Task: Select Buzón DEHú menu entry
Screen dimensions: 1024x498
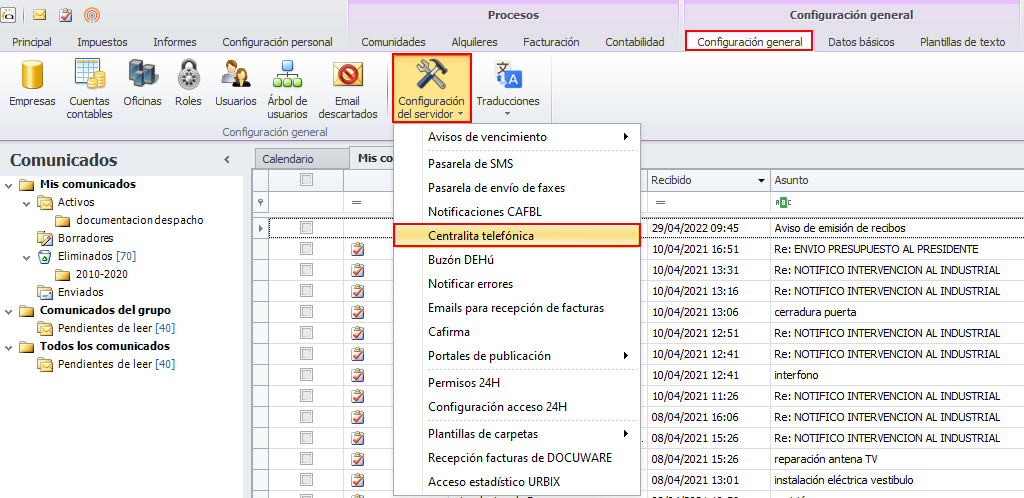Action: (516, 259)
